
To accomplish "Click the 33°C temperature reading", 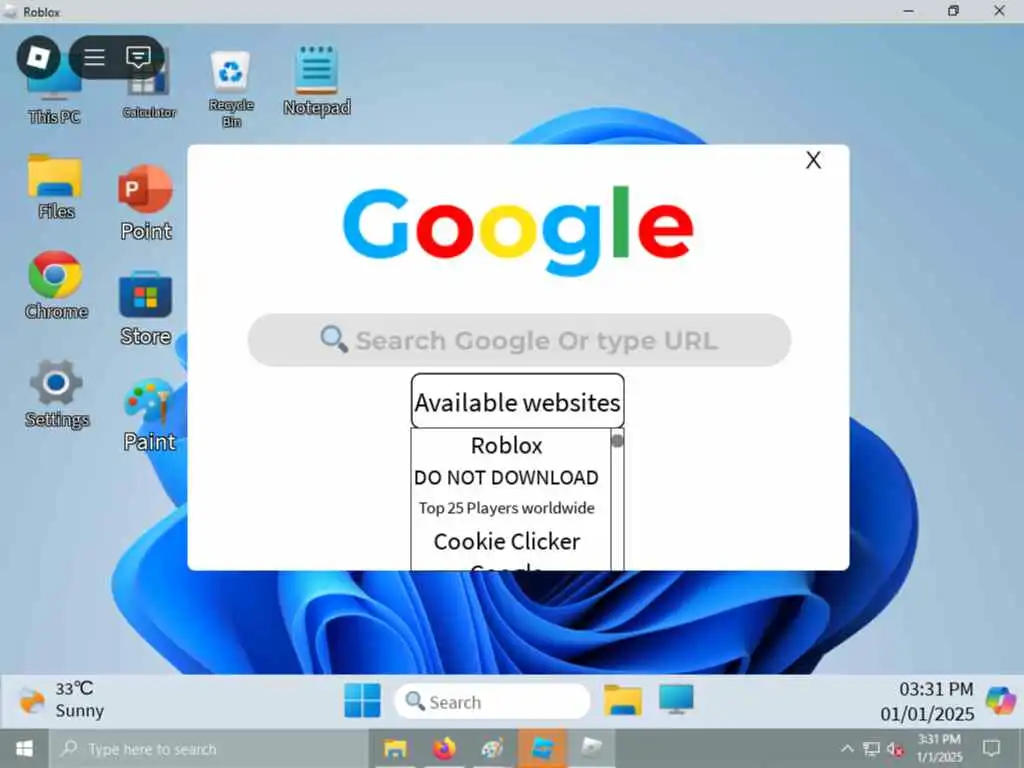I will click(x=74, y=688).
